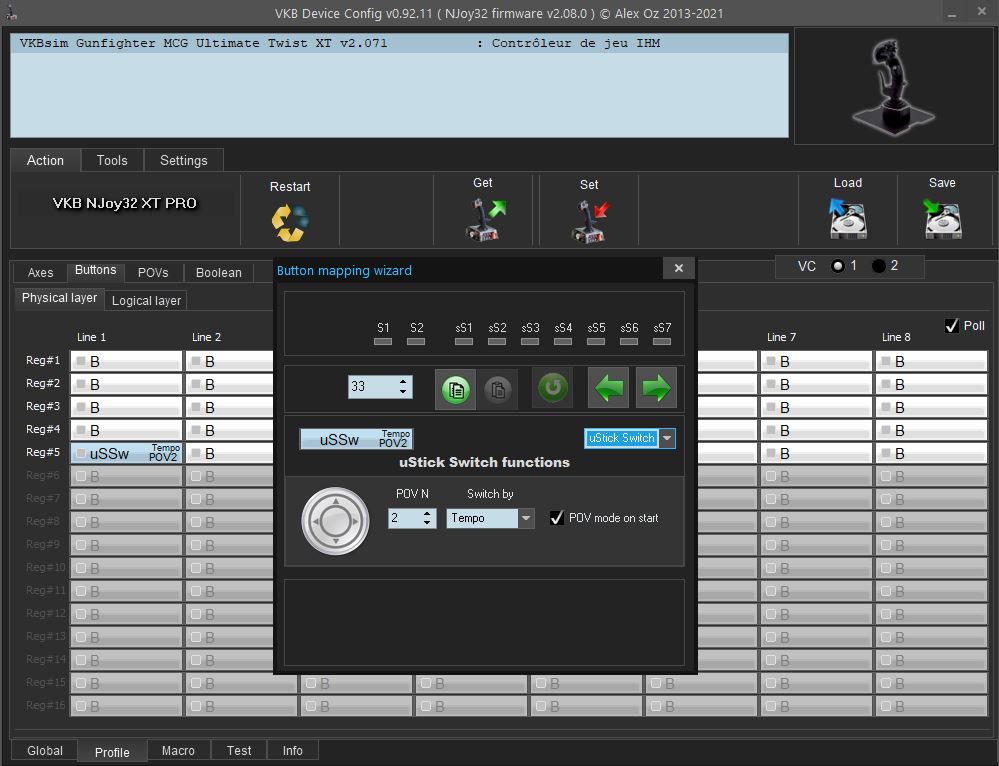
Task: Open the Tools tab
Action: click(x=112, y=161)
